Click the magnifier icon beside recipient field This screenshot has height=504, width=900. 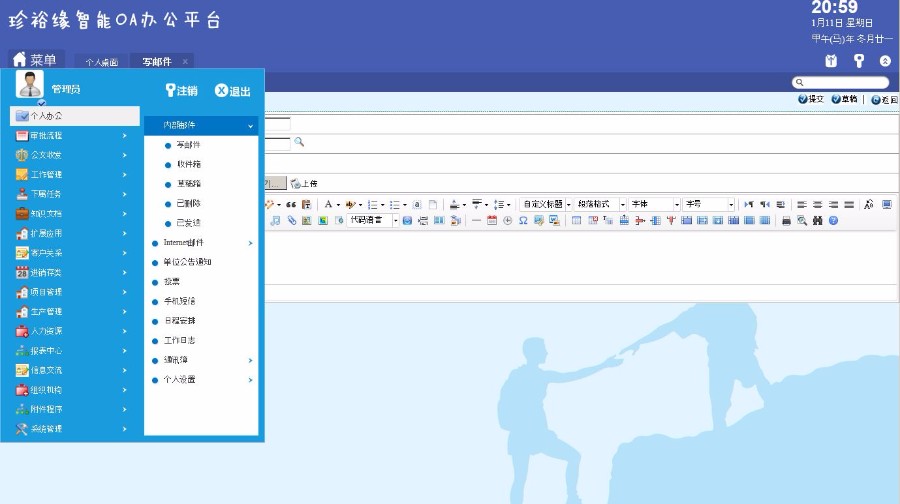(x=299, y=142)
